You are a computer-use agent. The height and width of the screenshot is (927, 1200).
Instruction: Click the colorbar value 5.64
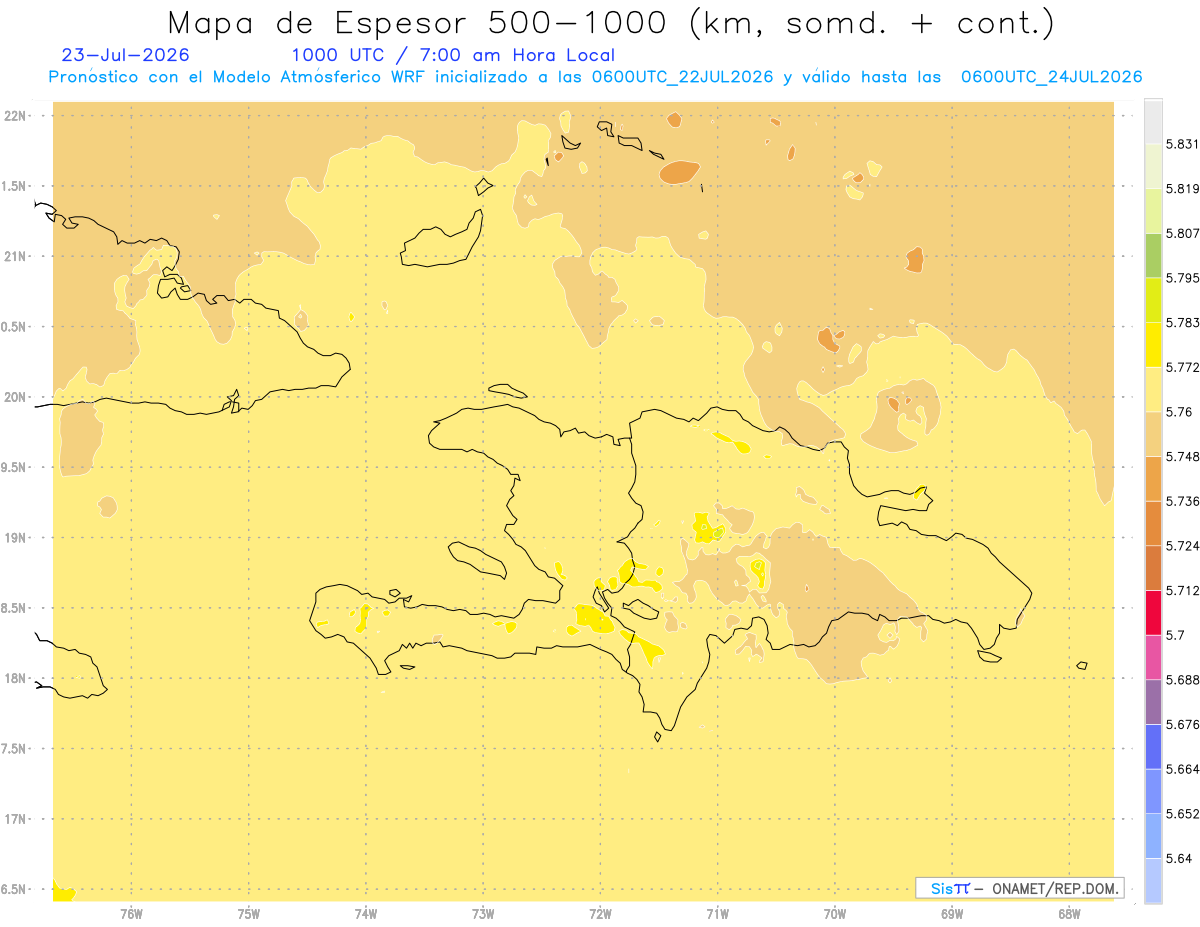point(1178,859)
